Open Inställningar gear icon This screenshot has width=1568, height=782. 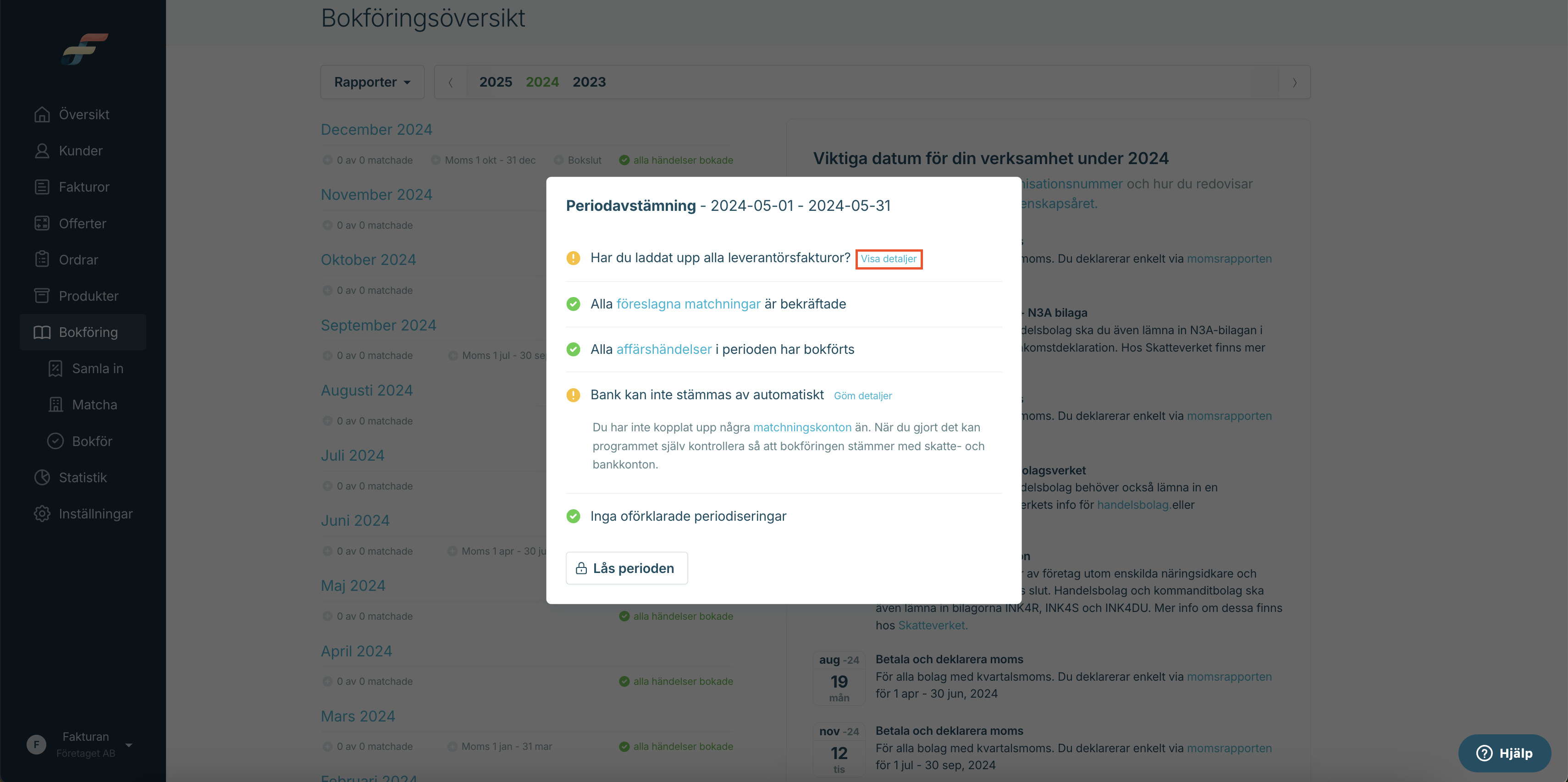click(x=42, y=514)
